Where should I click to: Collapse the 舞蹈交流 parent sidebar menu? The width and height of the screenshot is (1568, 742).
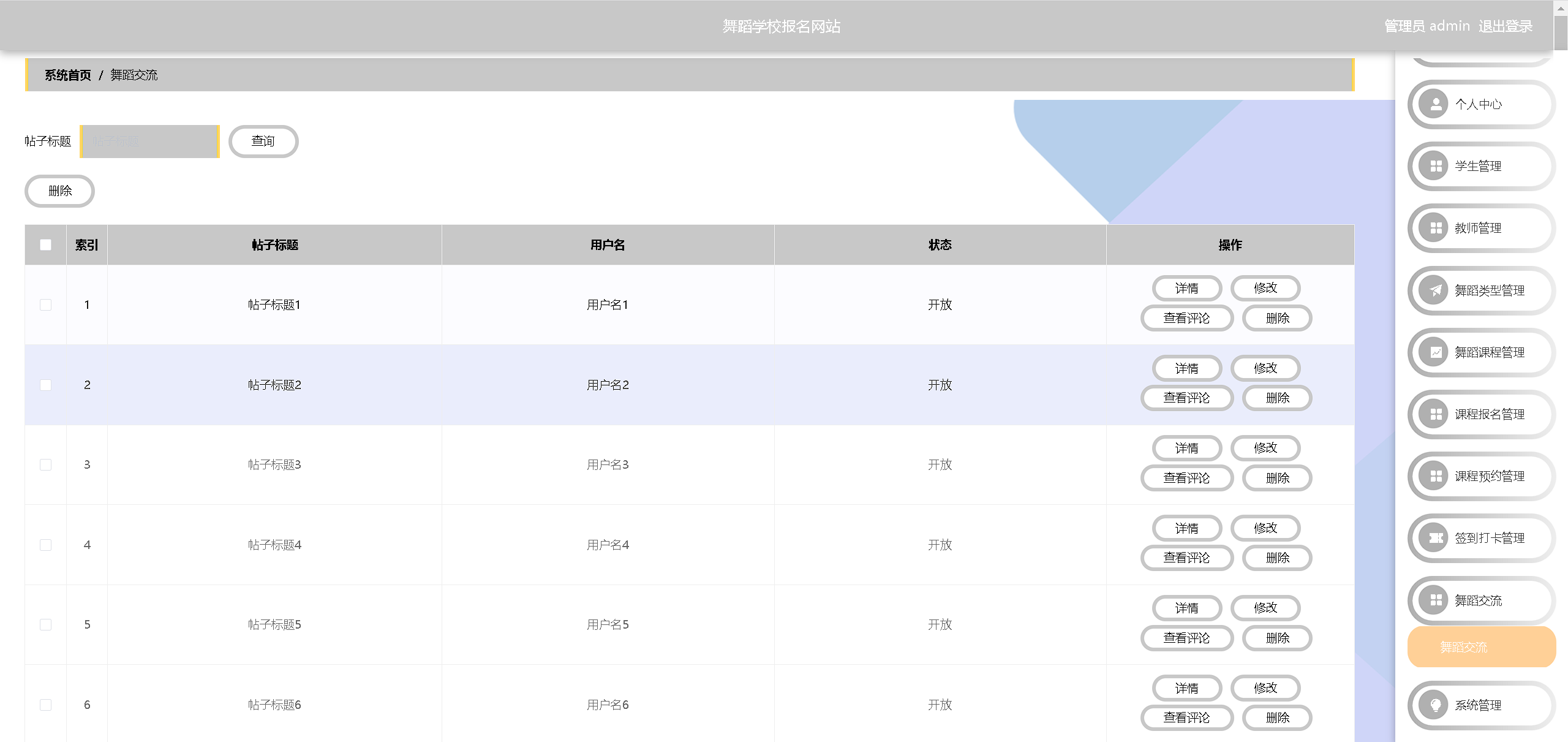coord(1478,600)
